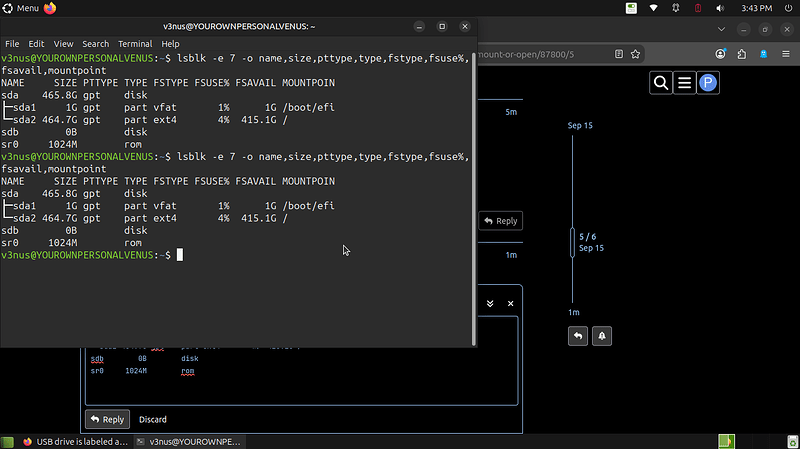Open the Firefox account icon
Viewport: 800px width, 449px height.
(720, 54)
